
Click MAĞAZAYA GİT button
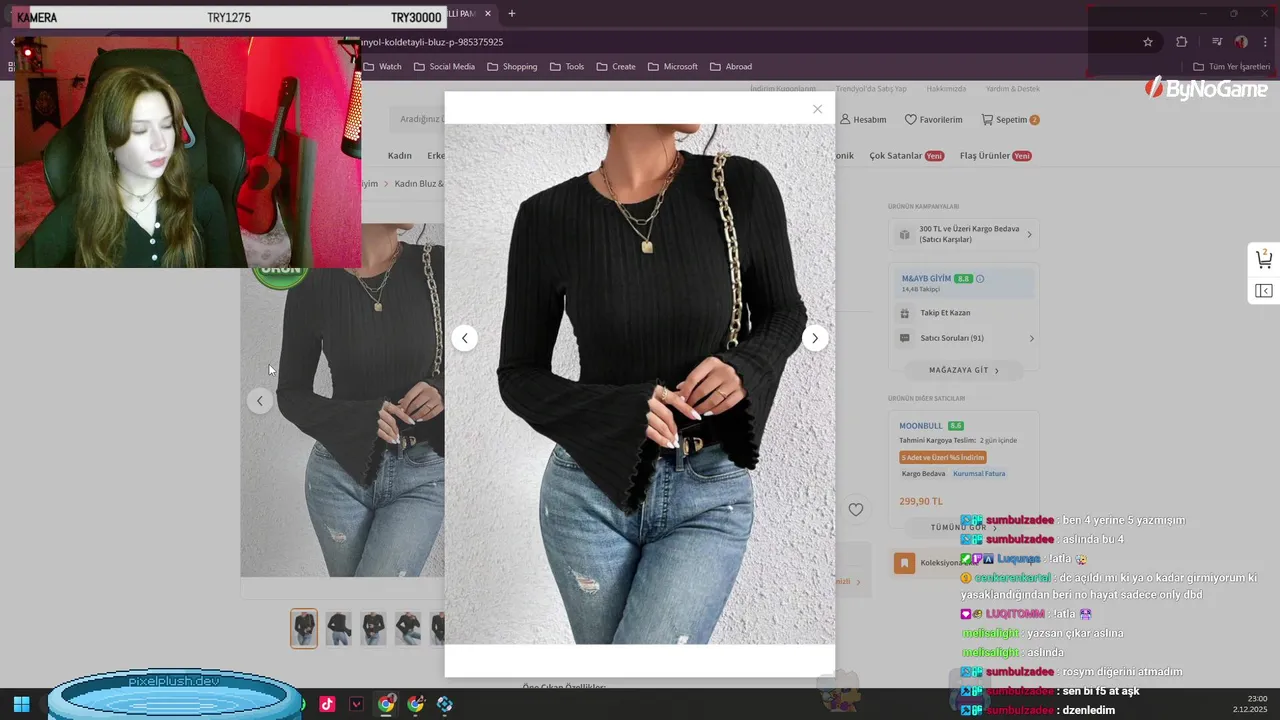click(964, 370)
